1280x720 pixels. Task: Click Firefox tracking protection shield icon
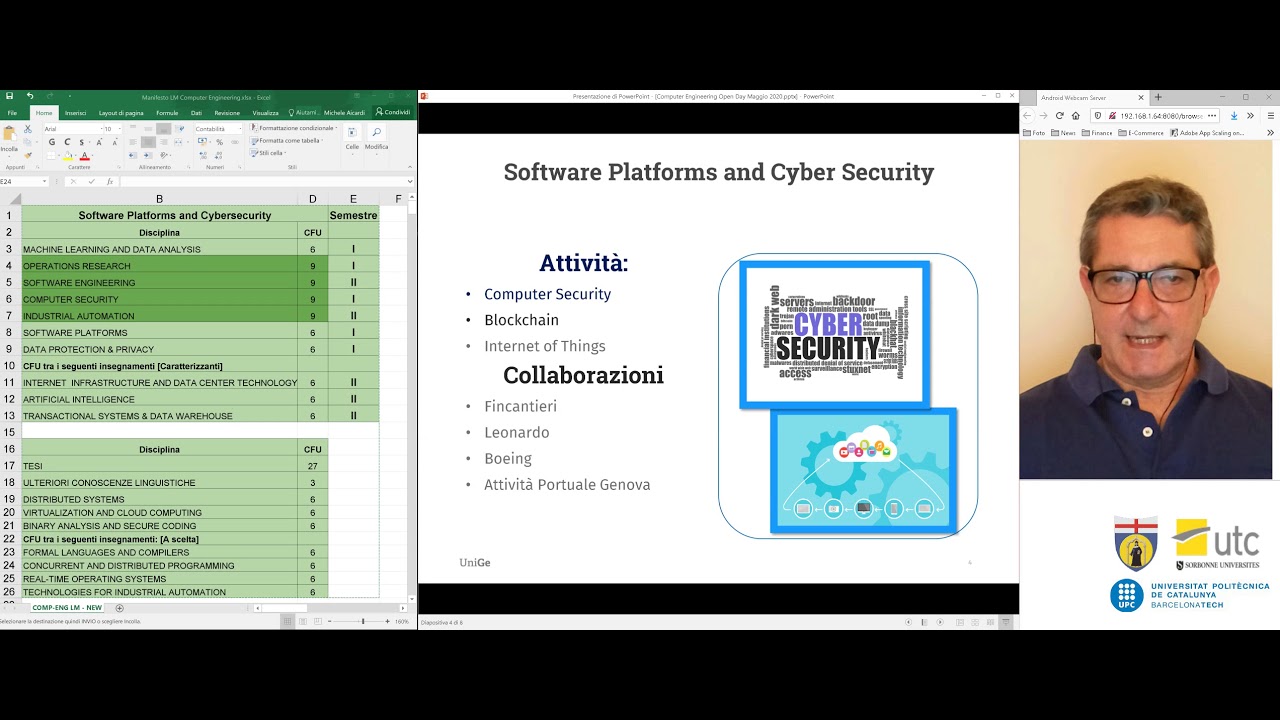(1098, 116)
